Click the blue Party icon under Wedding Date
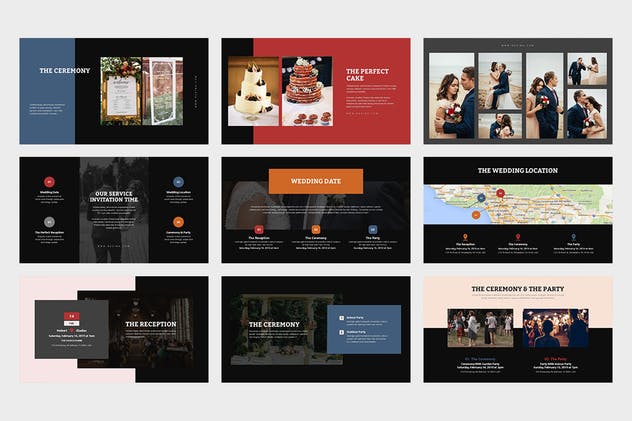 click(x=372, y=229)
